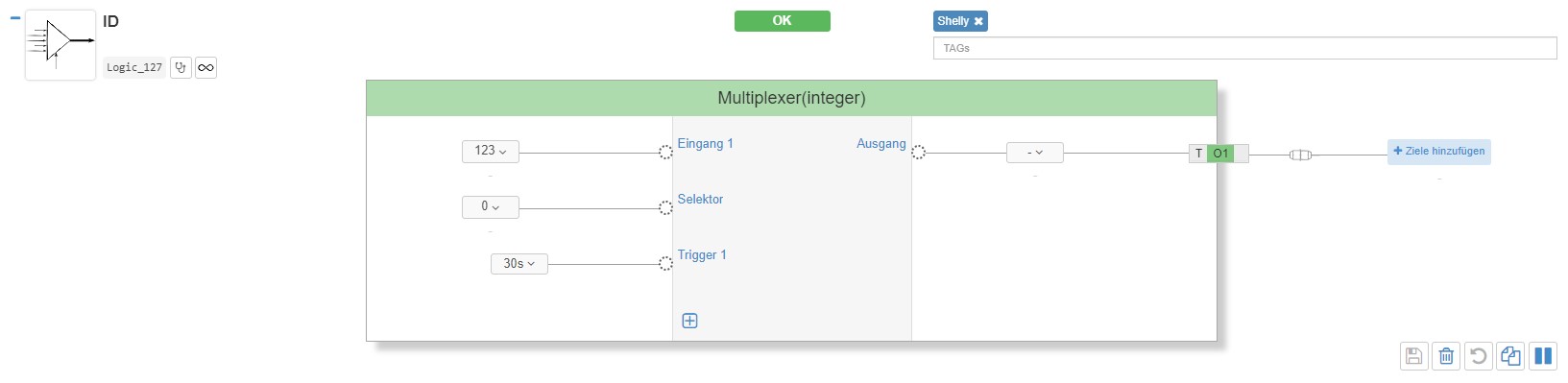
Task: Open the Selektor value 0 dropdown
Action: coord(491,206)
